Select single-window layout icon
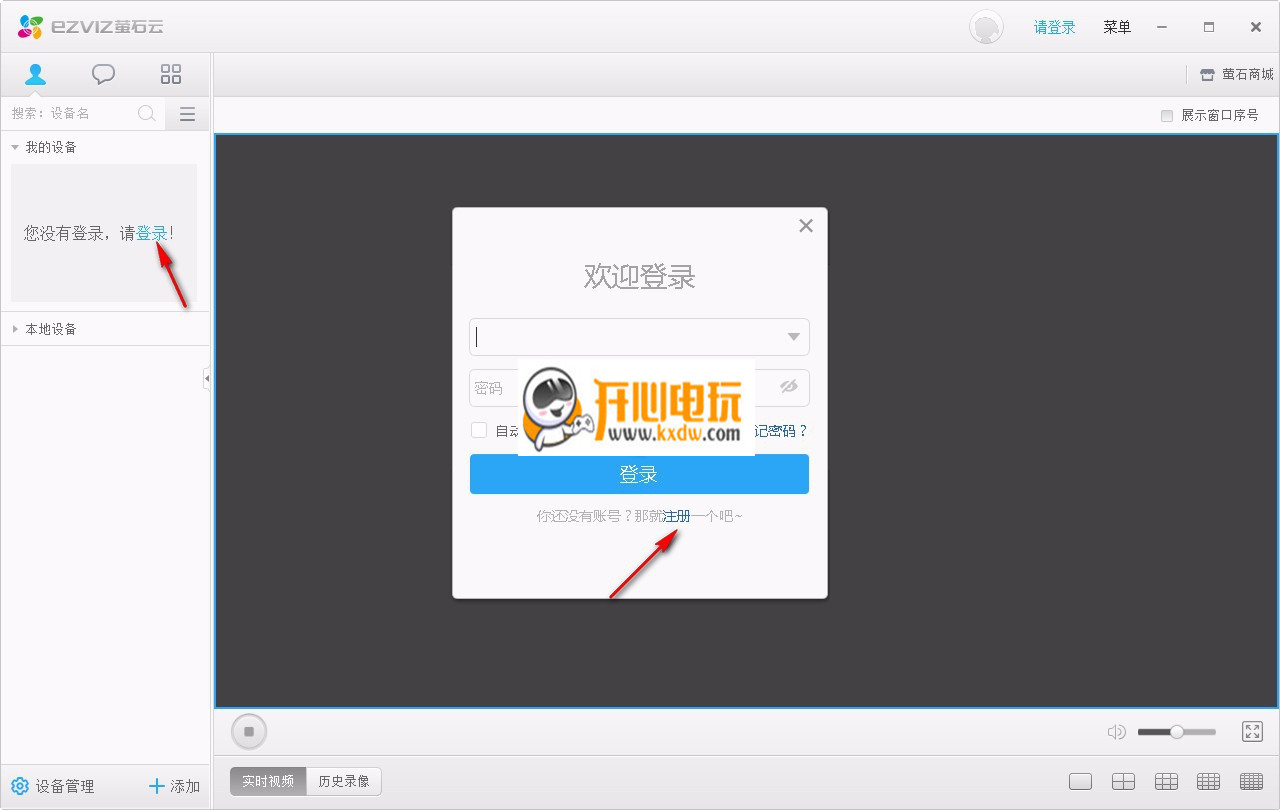The width and height of the screenshot is (1280, 810). pyautogui.click(x=1080, y=782)
